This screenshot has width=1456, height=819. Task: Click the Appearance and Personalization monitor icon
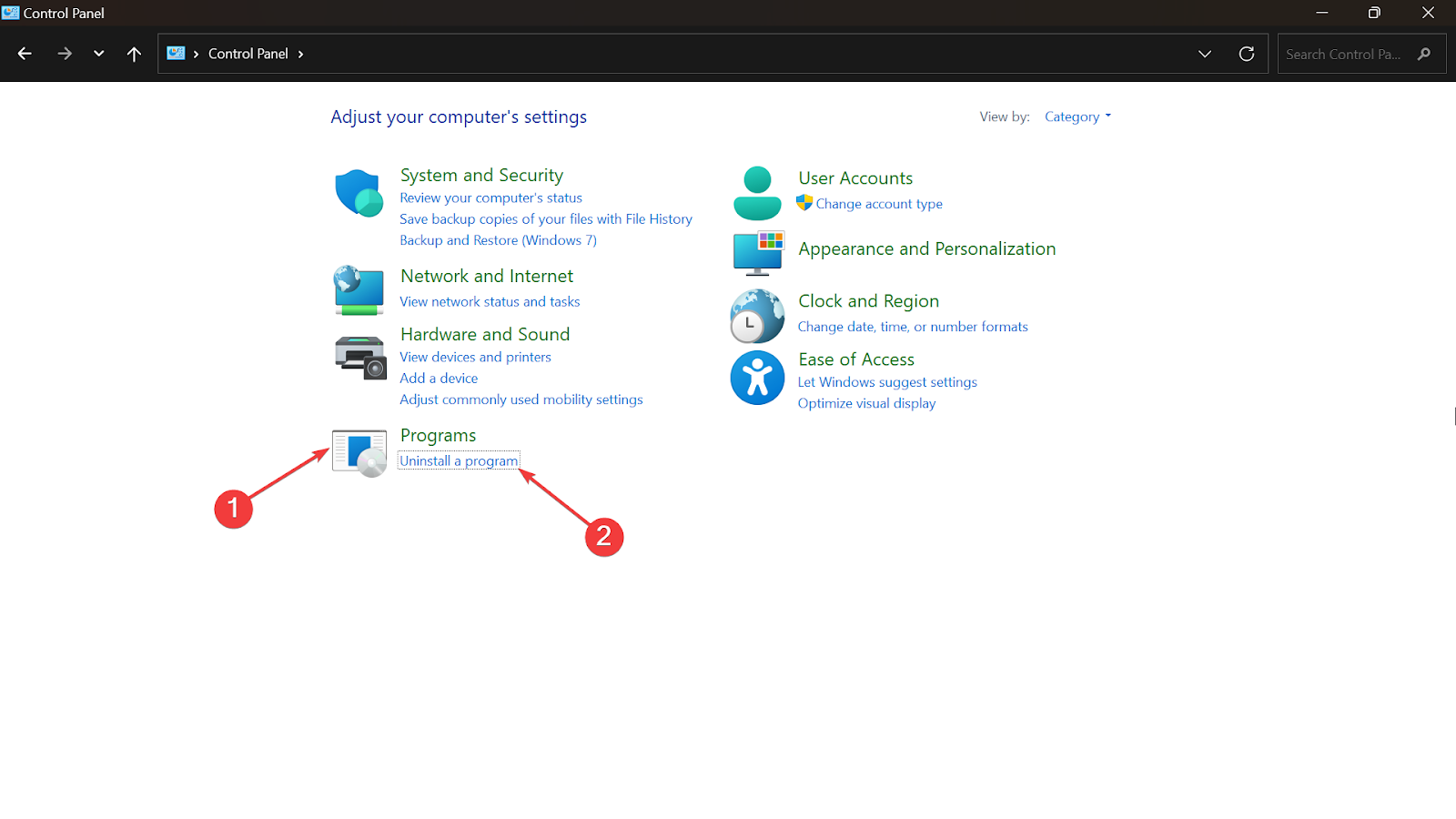(758, 252)
